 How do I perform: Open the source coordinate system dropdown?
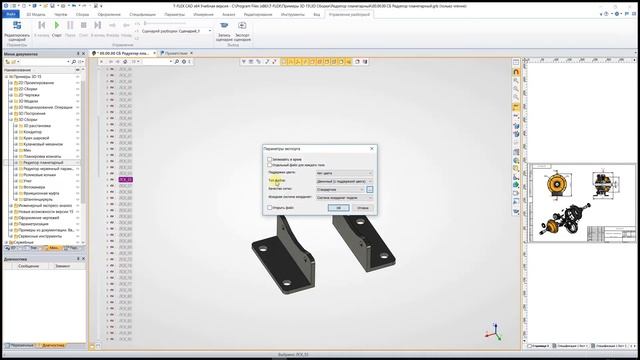coord(344,198)
